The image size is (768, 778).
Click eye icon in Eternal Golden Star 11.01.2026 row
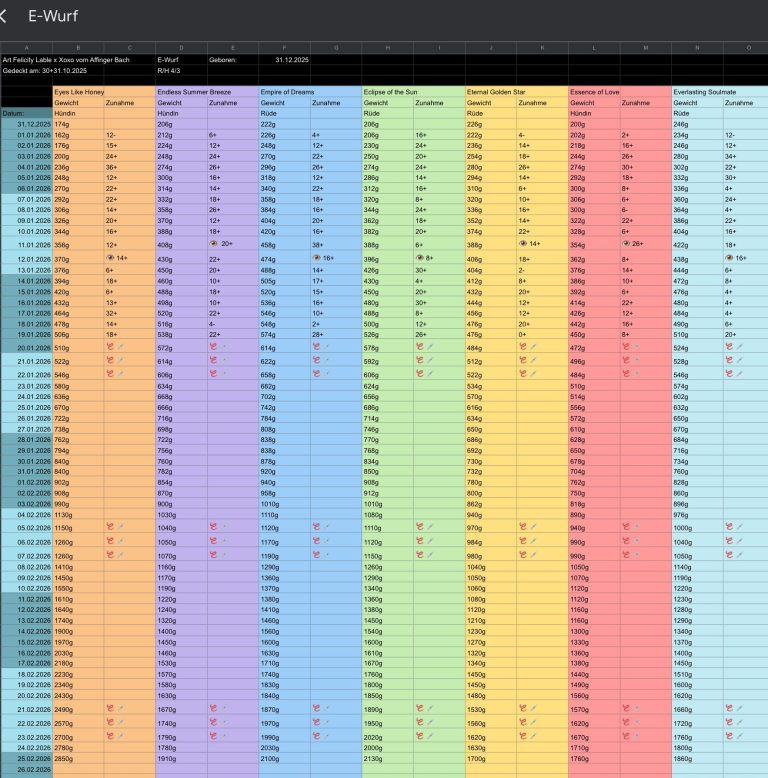click(522, 243)
